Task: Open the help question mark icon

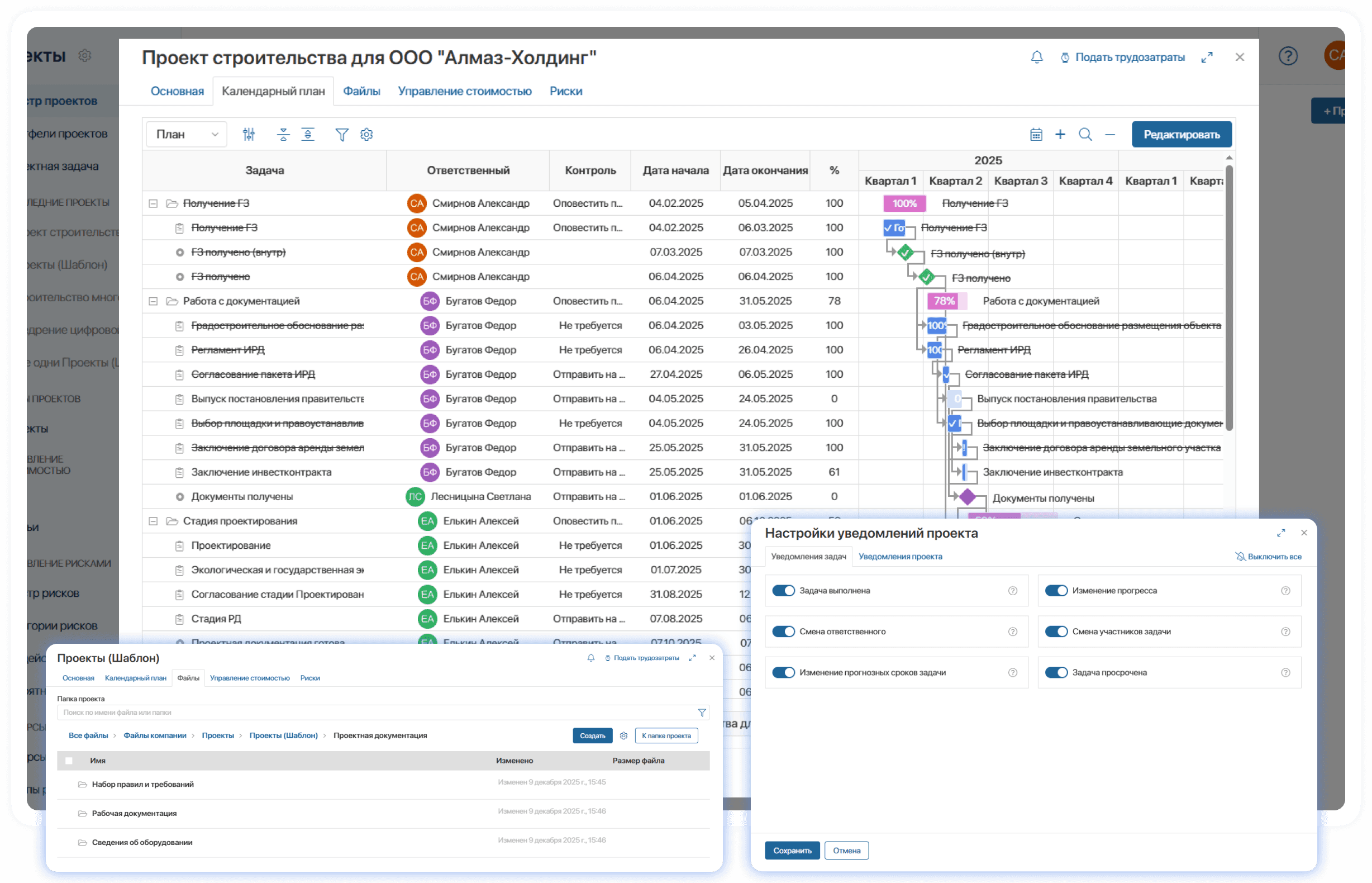Action: (x=1288, y=56)
